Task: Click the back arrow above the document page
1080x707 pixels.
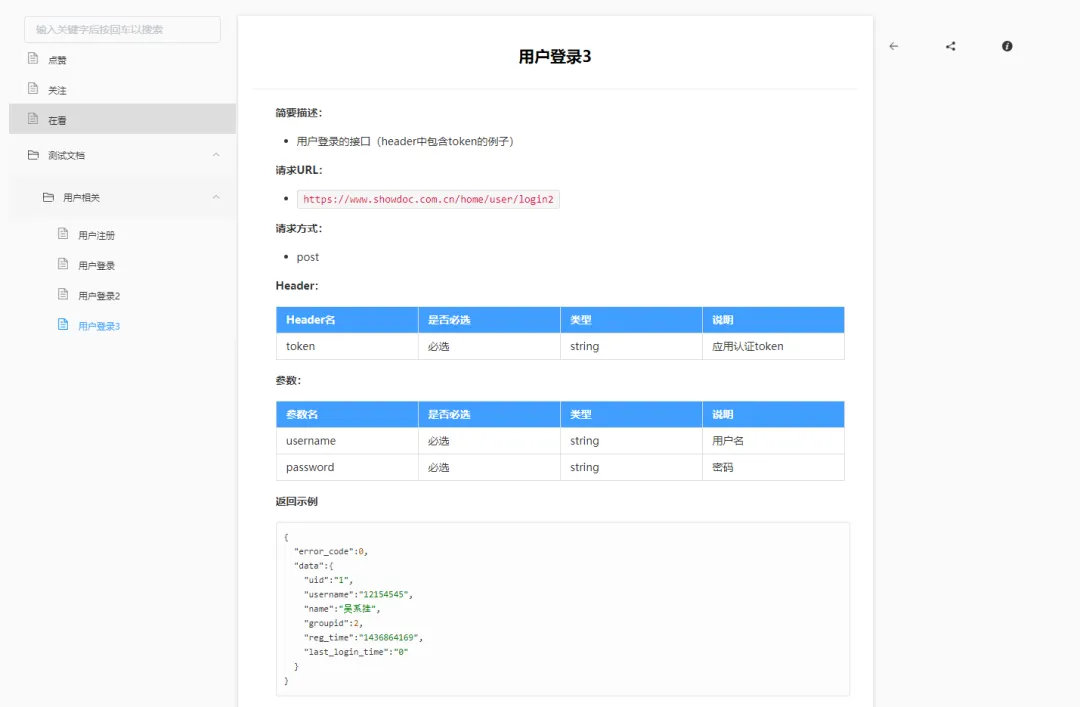Action: coord(893,46)
